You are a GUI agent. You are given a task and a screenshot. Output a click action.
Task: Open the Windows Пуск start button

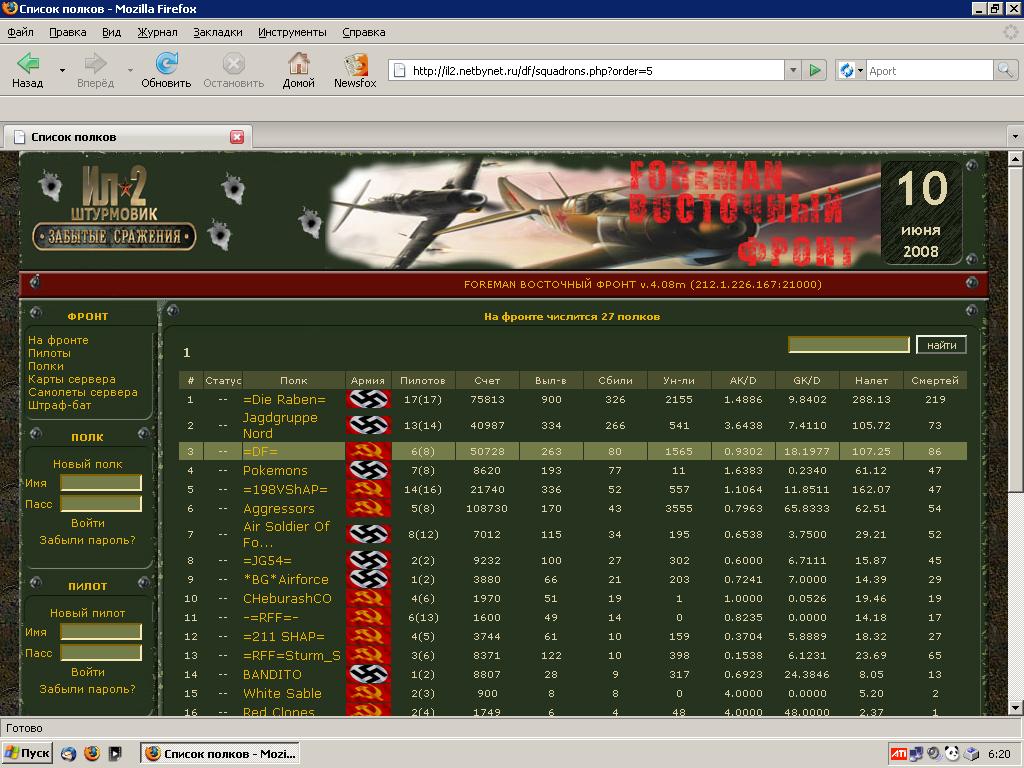click(x=27, y=753)
